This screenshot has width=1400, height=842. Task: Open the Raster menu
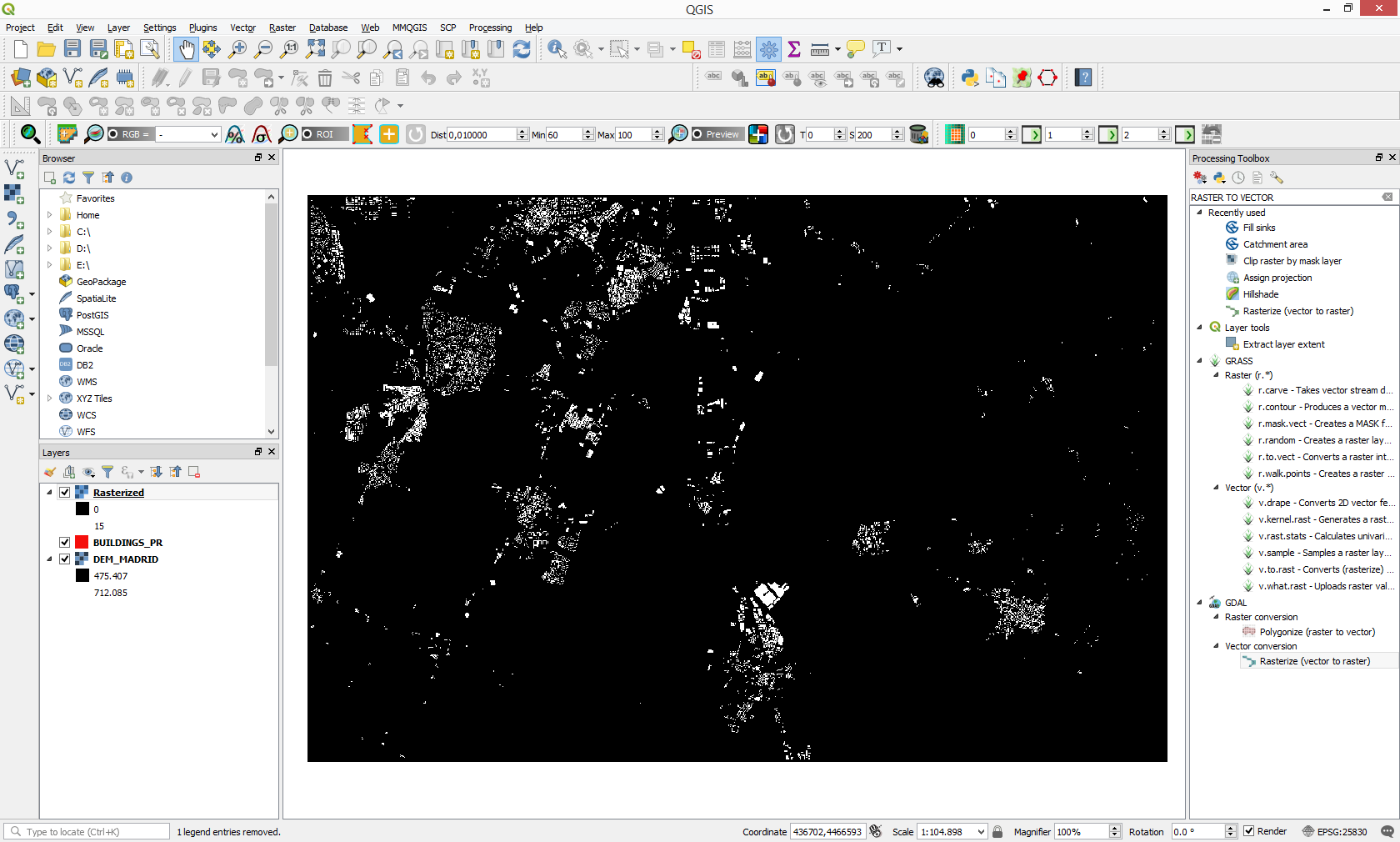click(x=282, y=28)
